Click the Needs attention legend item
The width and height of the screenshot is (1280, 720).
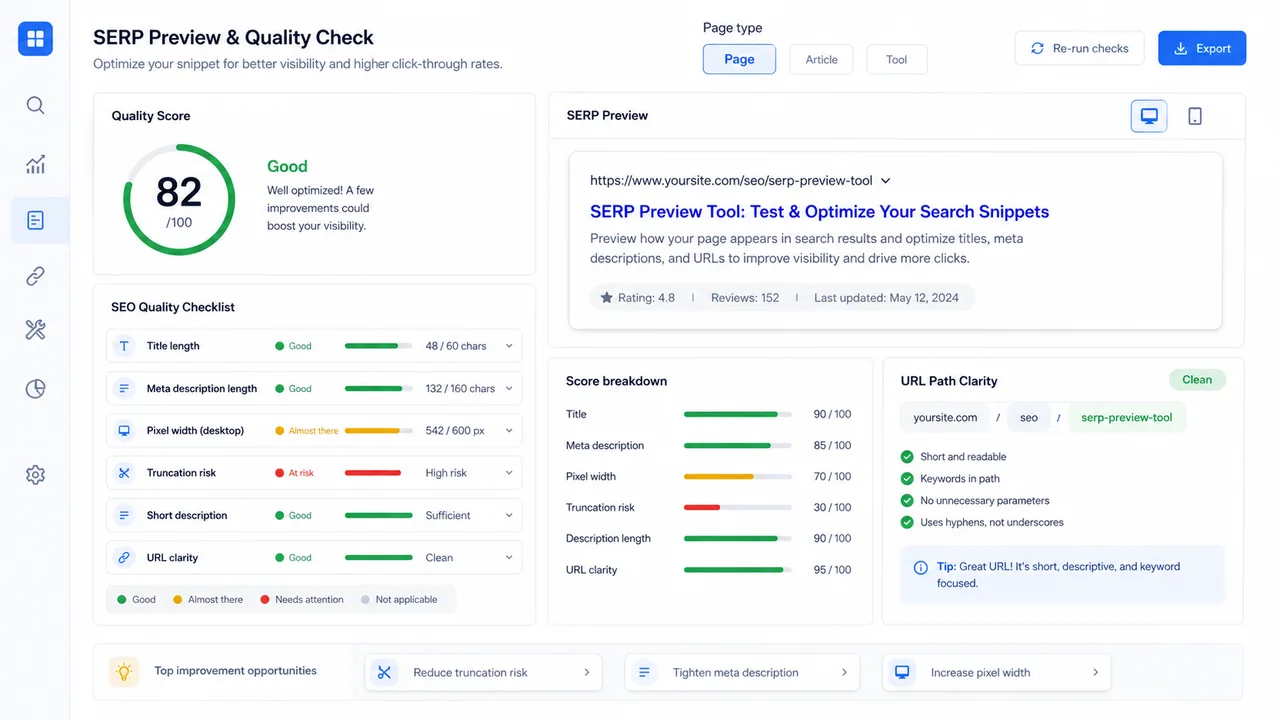tap(302, 600)
